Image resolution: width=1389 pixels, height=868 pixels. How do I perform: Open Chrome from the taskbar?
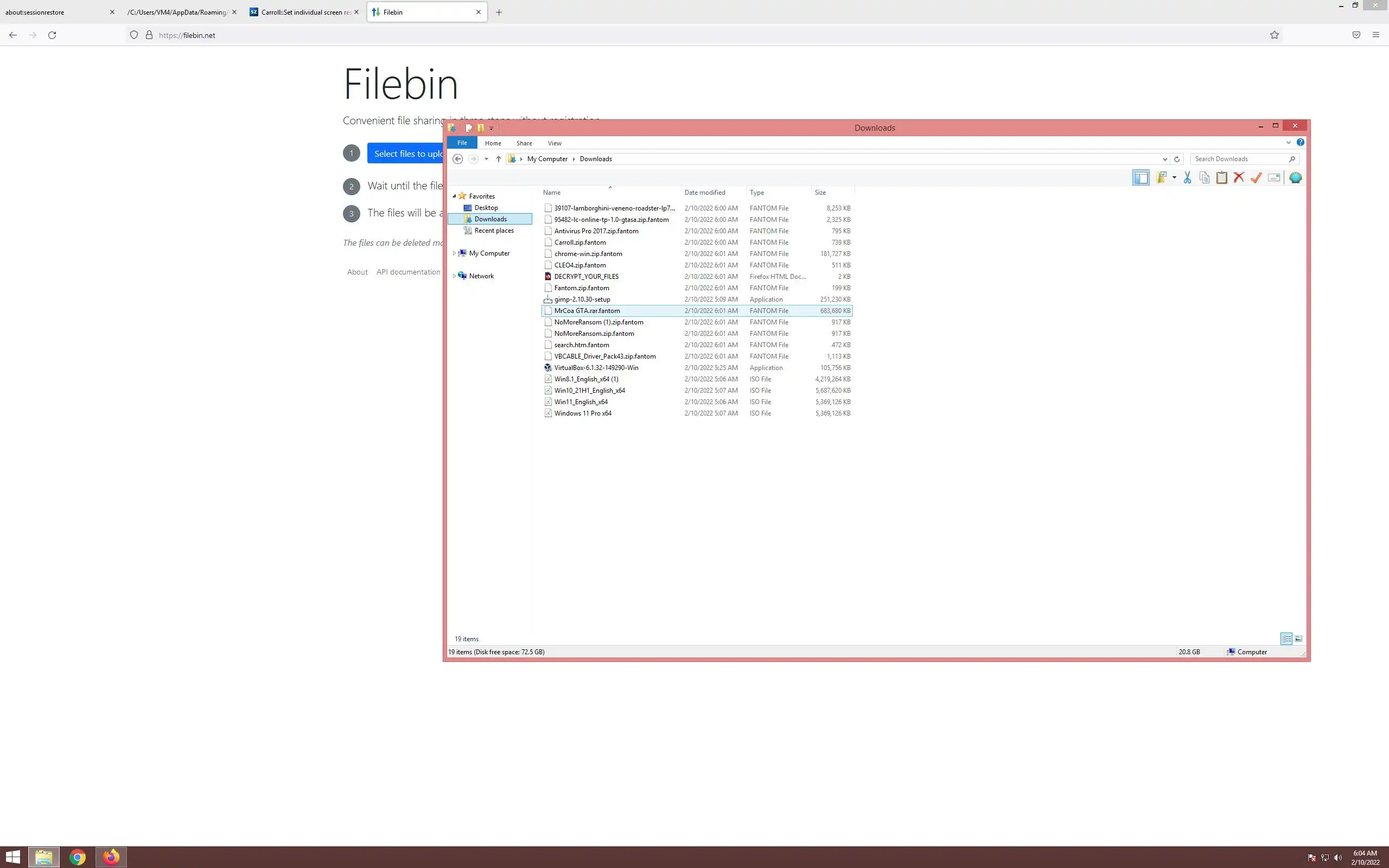click(x=78, y=857)
